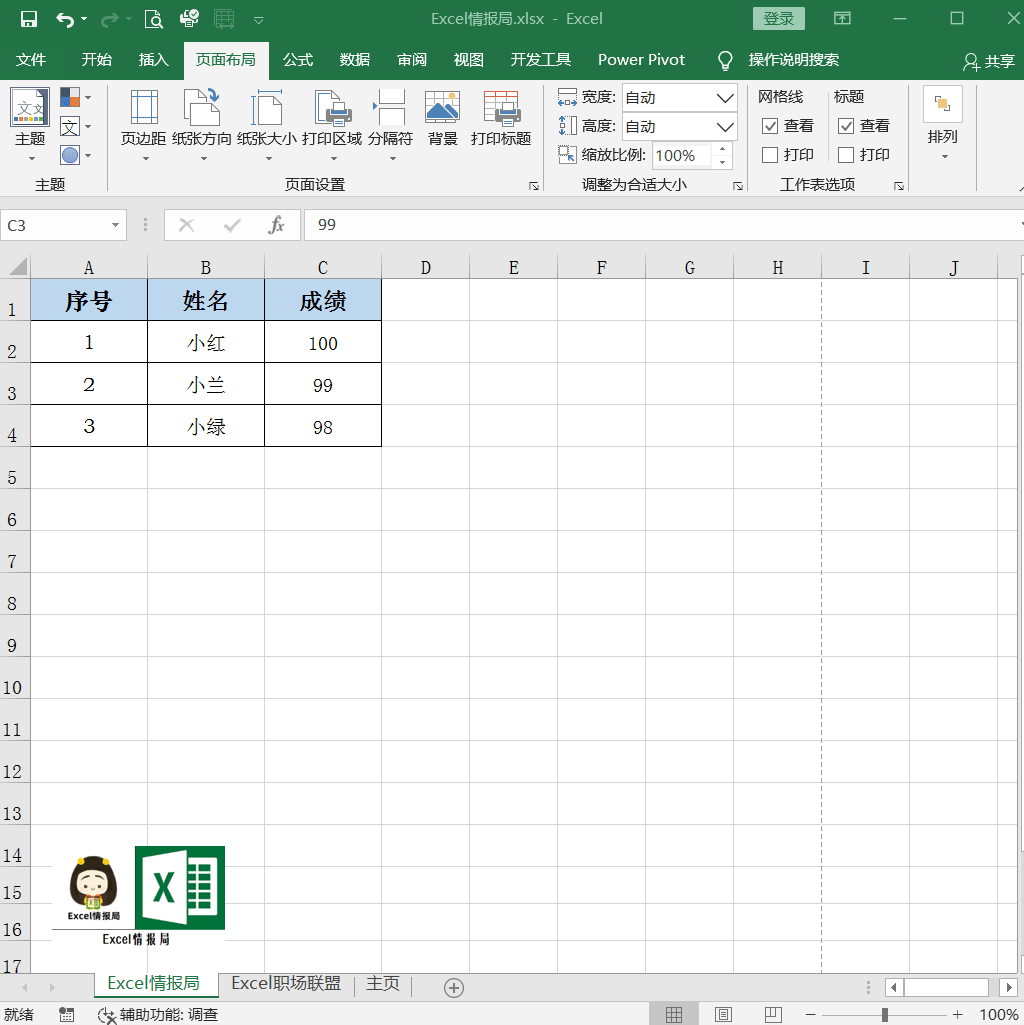Click the Save icon in quick access toolbar
Screen dimensions: 1024x1025
coord(29,19)
